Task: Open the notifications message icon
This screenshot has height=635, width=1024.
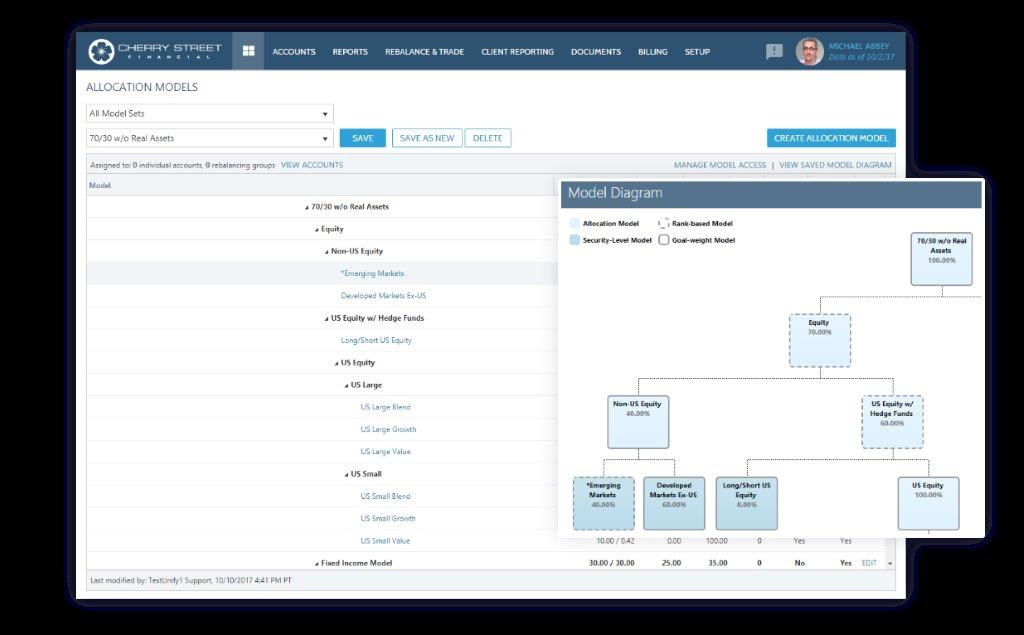Action: click(774, 52)
